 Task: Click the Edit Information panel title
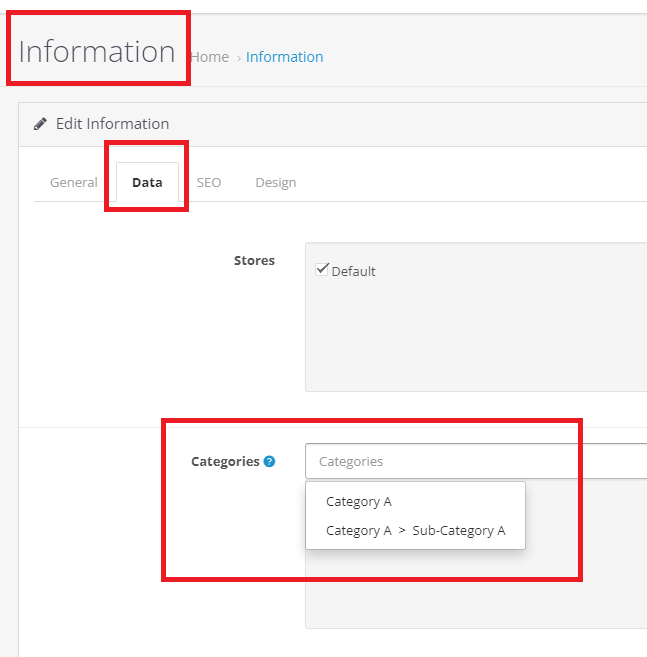[112, 124]
